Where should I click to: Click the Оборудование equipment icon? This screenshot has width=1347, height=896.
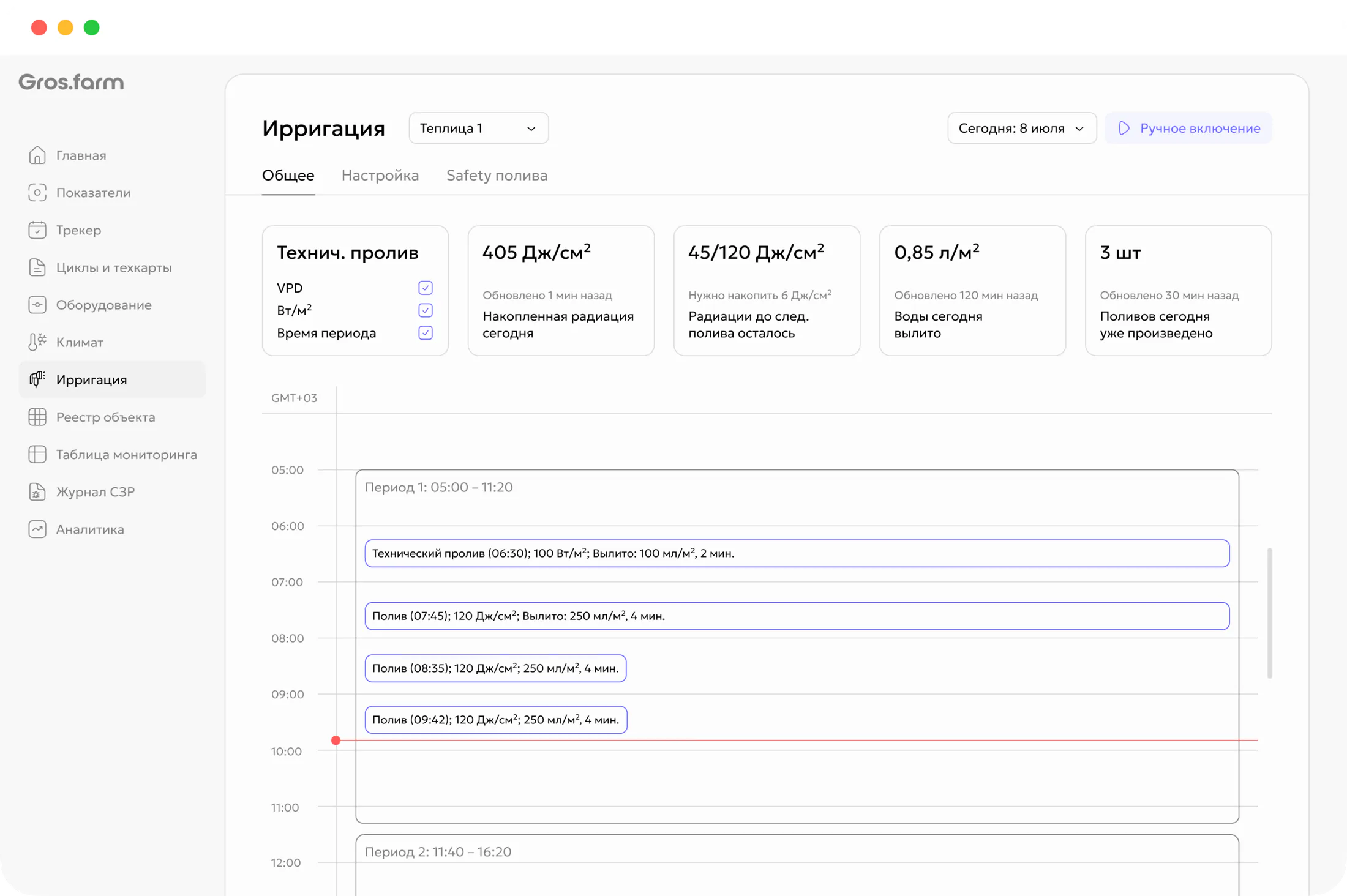pos(37,305)
